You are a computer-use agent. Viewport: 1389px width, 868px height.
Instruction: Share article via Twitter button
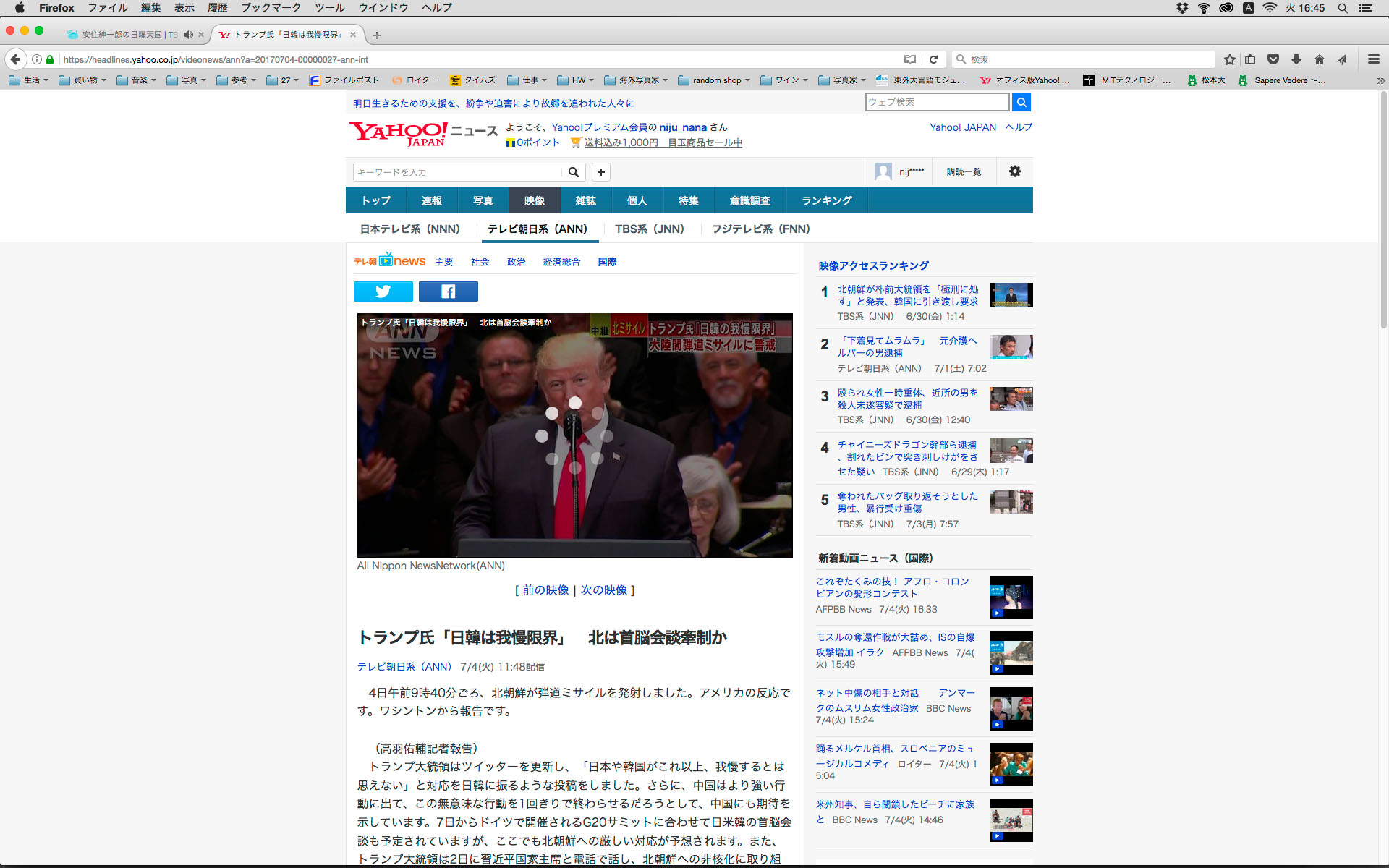click(x=383, y=292)
